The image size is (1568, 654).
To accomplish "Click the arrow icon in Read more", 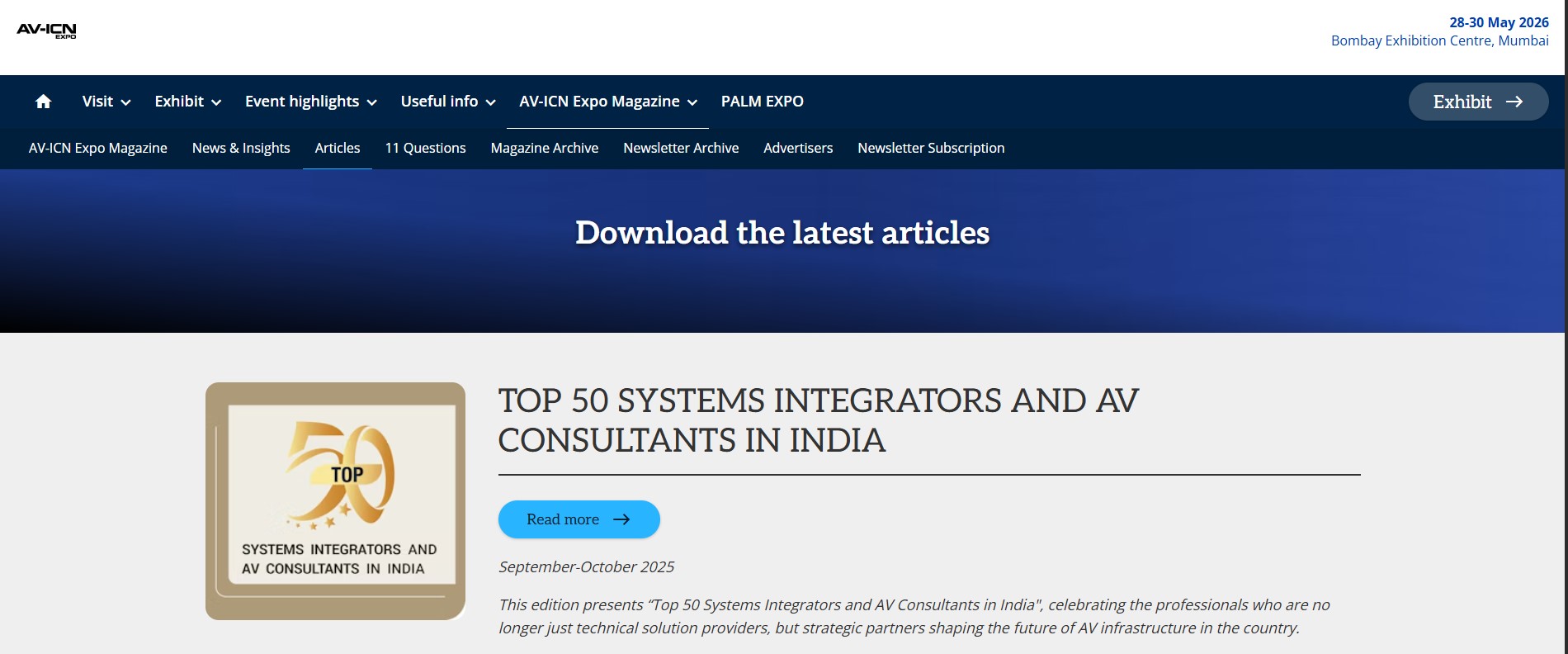I will coord(621,519).
